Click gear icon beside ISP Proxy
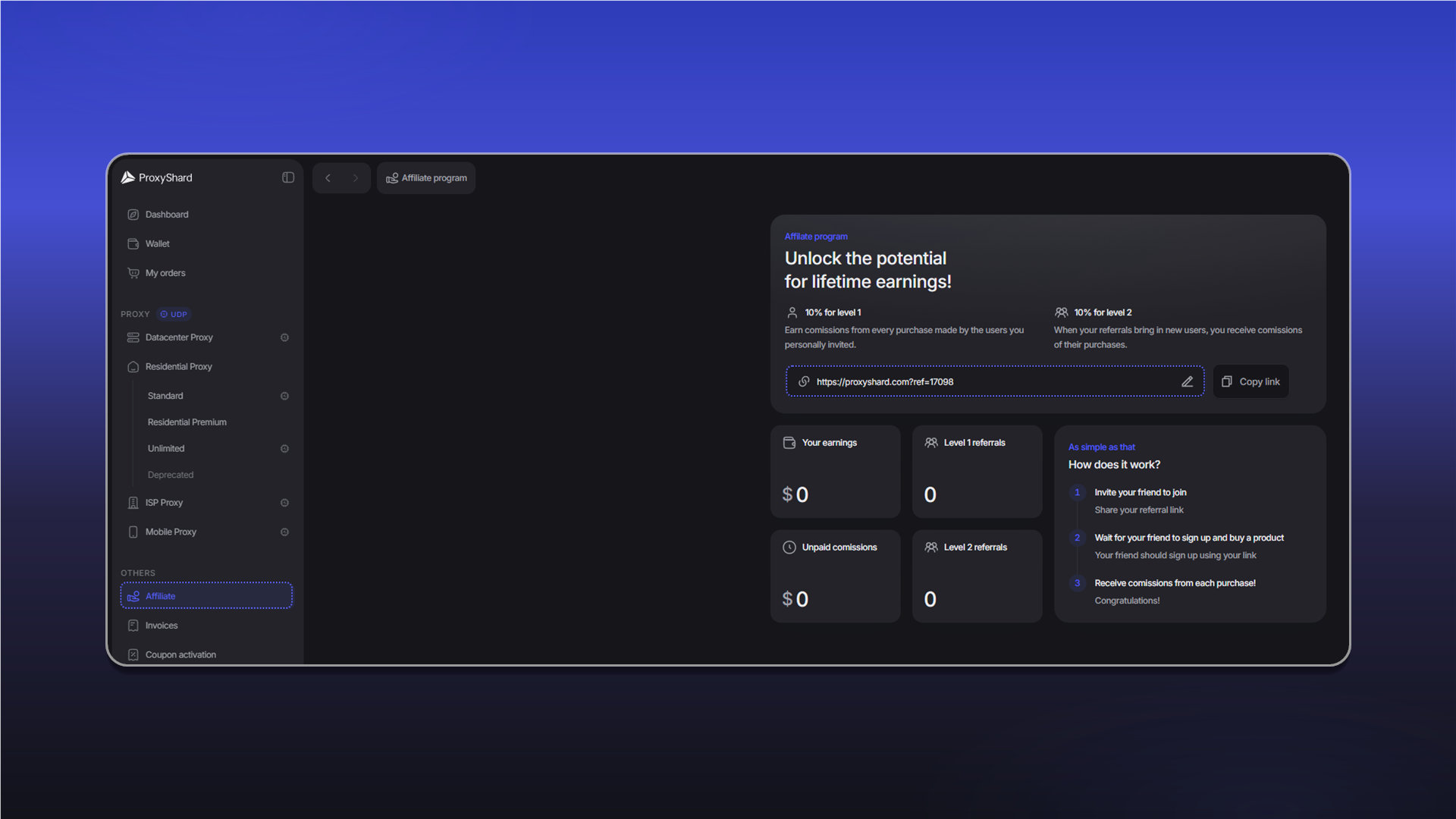The width and height of the screenshot is (1456, 819). pos(284,503)
